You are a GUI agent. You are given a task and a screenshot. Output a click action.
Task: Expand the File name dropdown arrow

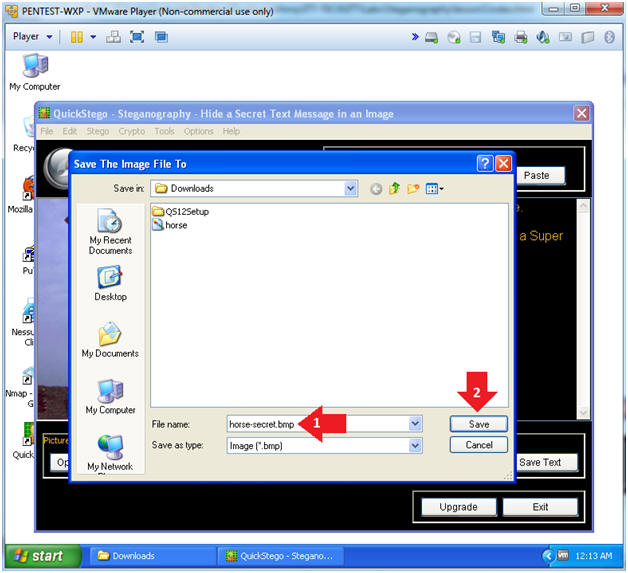coord(415,424)
